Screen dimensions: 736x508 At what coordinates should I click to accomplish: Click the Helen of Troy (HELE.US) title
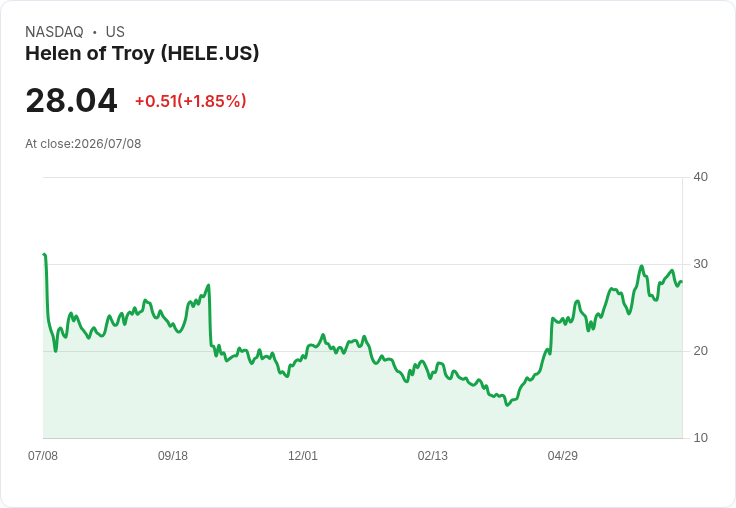tap(142, 53)
